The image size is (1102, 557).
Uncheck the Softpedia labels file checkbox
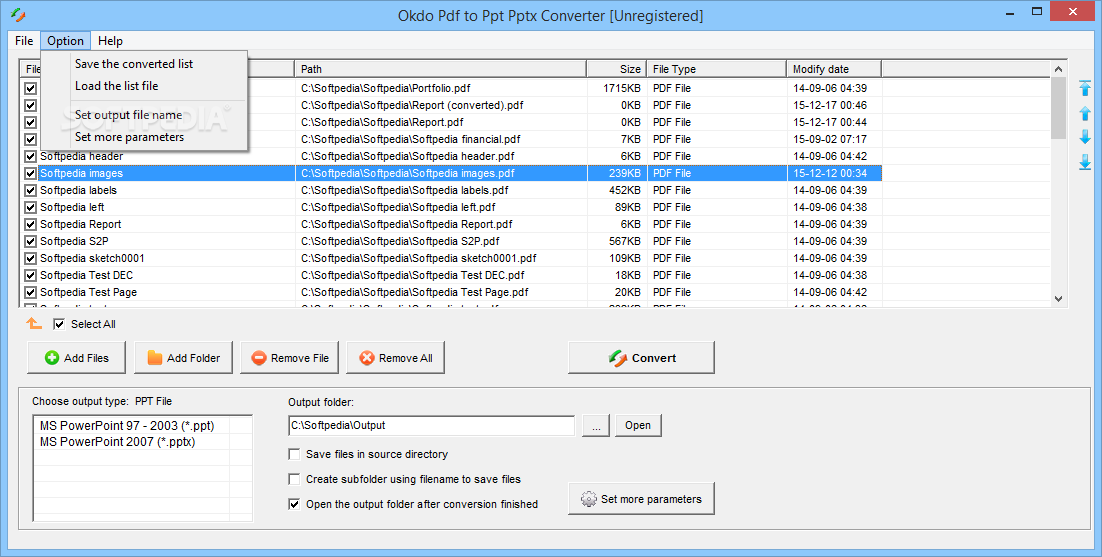tap(30, 190)
